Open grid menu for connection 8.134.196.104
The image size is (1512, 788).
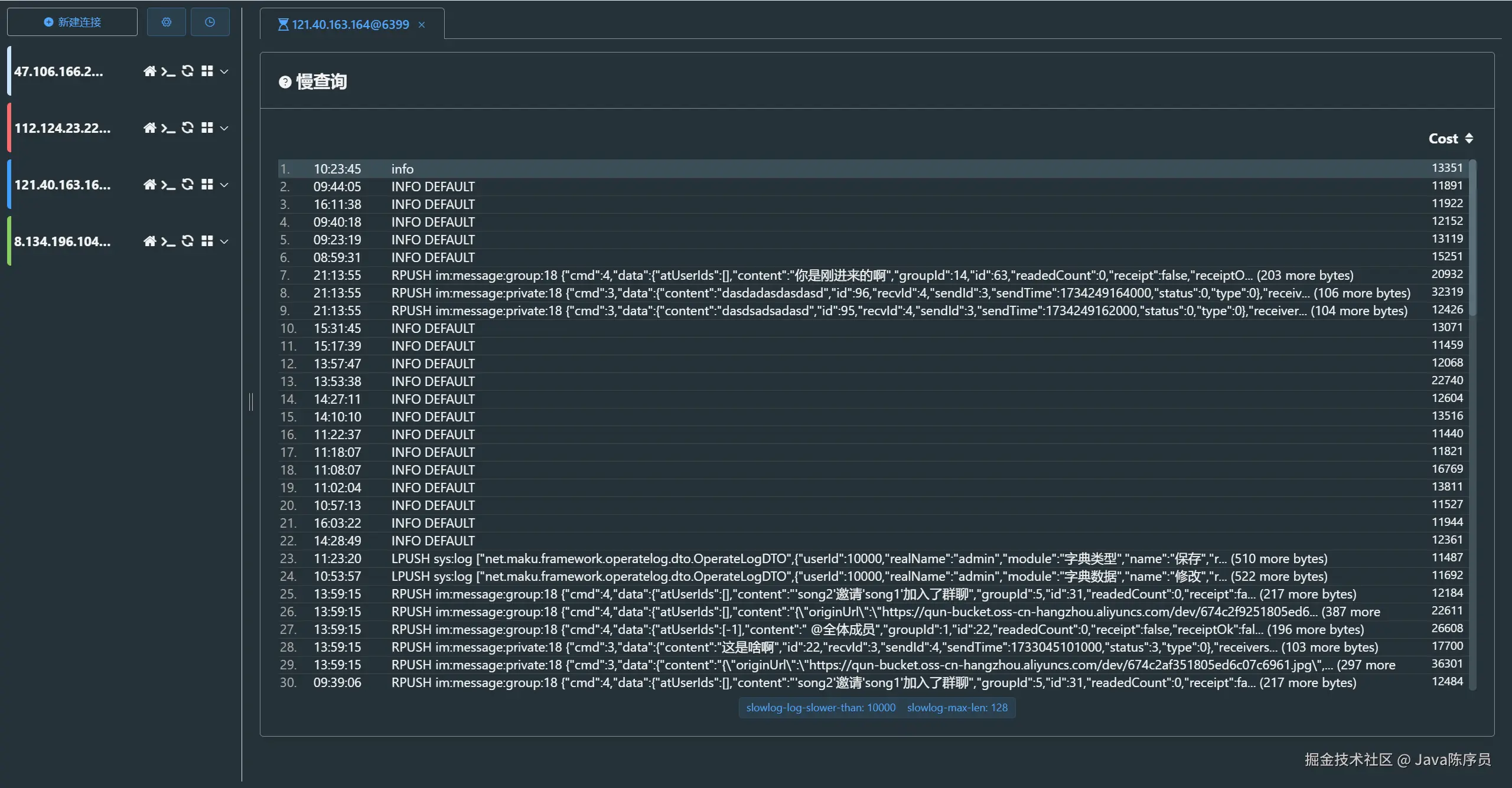(207, 241)
